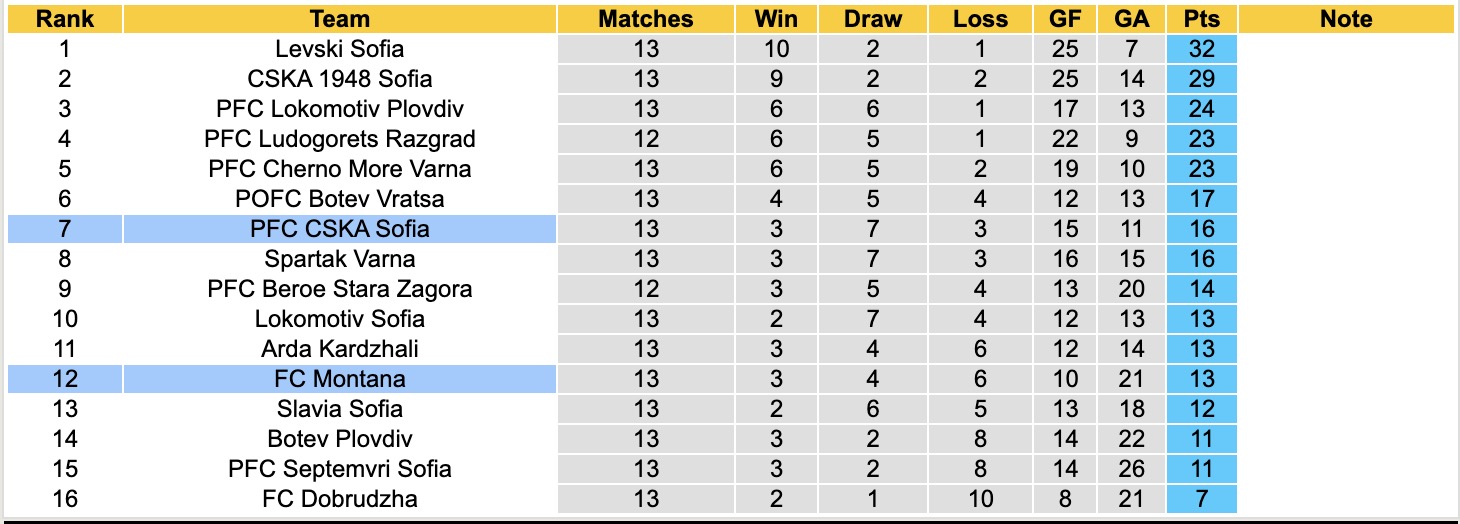Open the Levski Sofia team row
Screen dimensions: 1460x524
(x=339, y=49)
